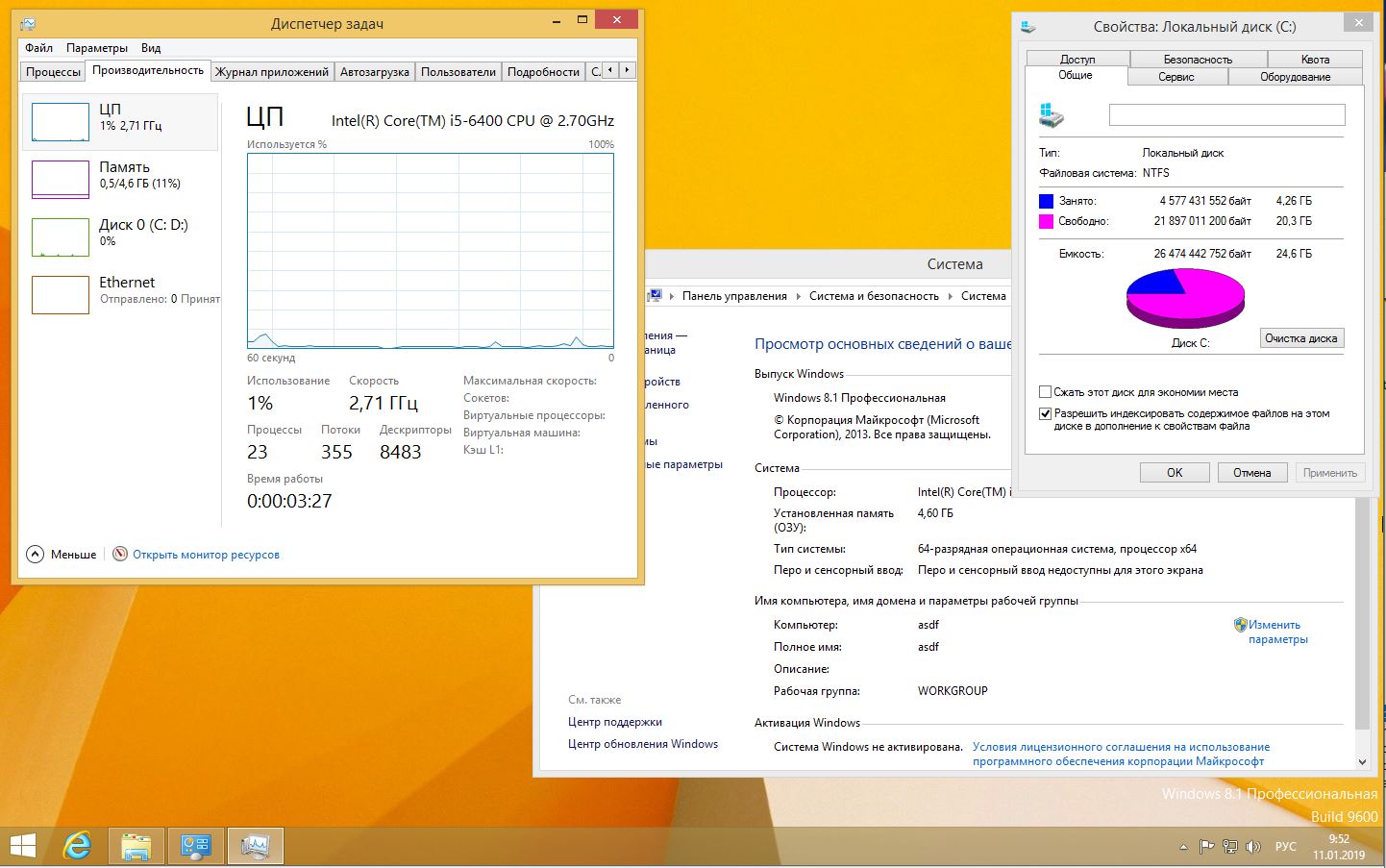Select the Память performance graph thumbnail

click(x=61, y=180)
